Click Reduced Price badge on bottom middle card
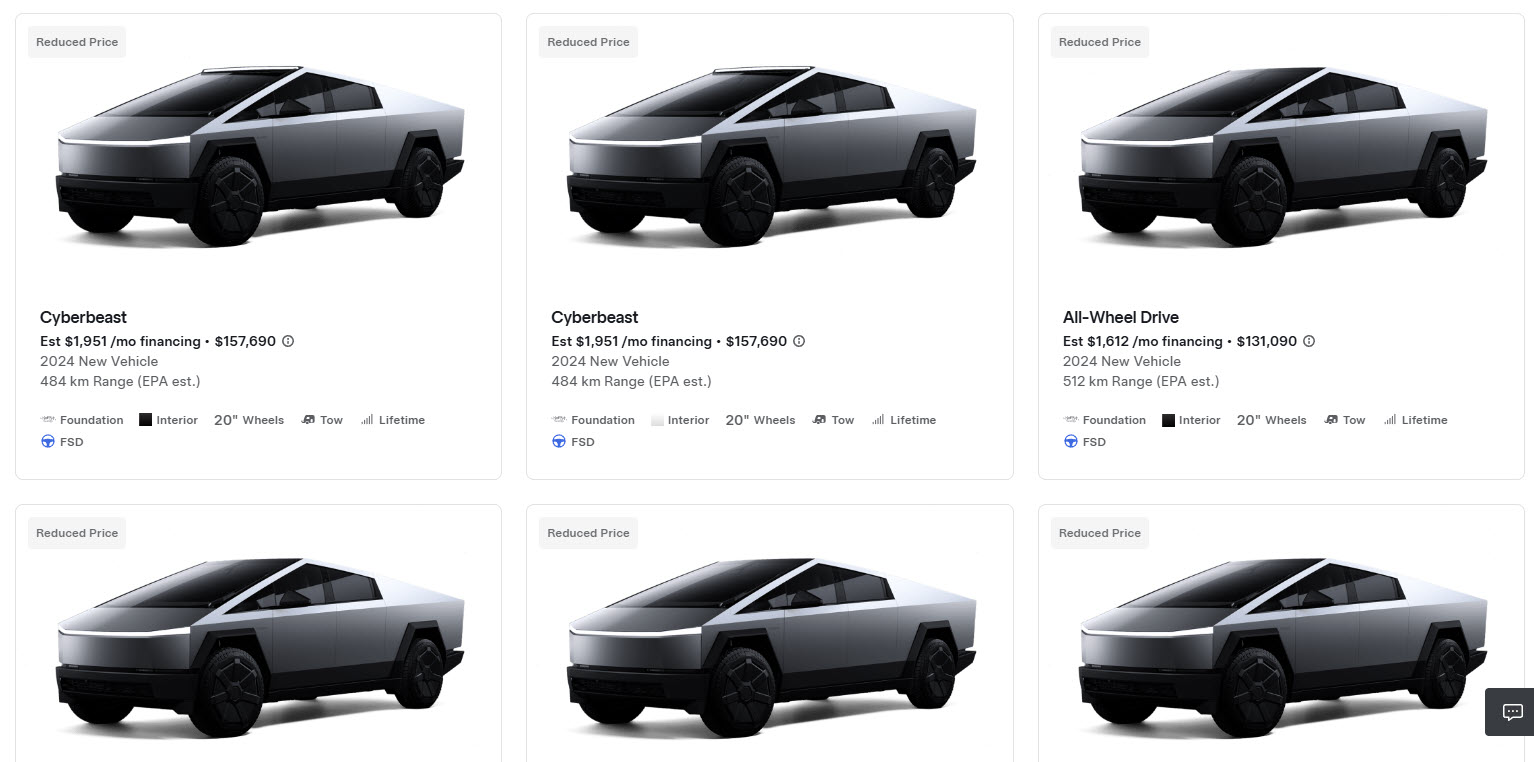The image size is (1534, 762). 588,533
